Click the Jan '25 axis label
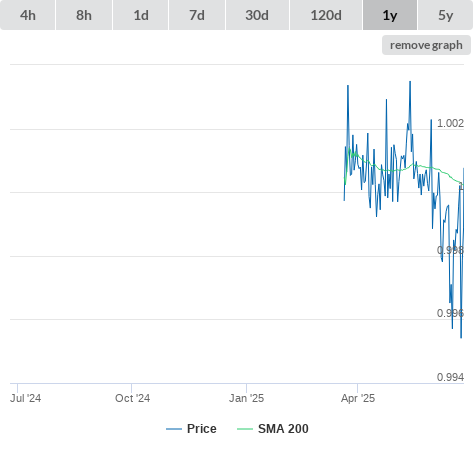Image resolution: width=474 pixels, height=455 pixels. click(246, 398)
